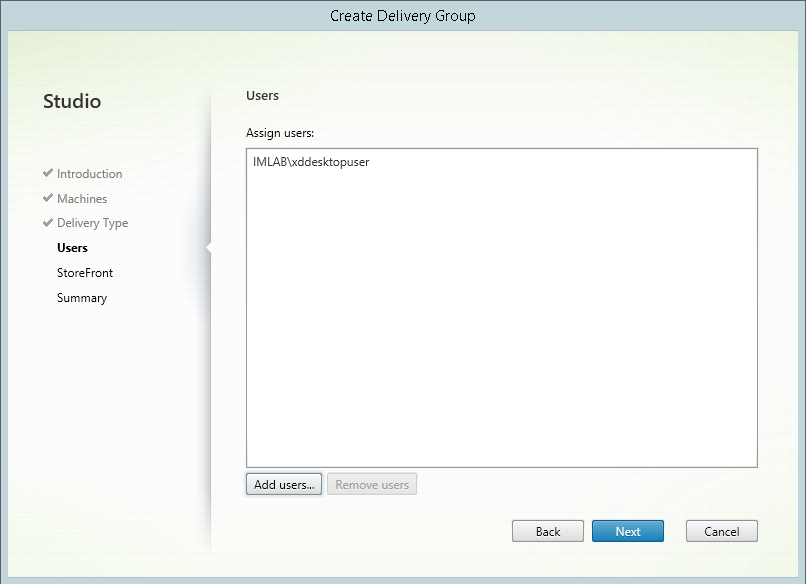Open the StoreFront step
The width and height of the screenshot is (806, 584).
pos(85,272)
